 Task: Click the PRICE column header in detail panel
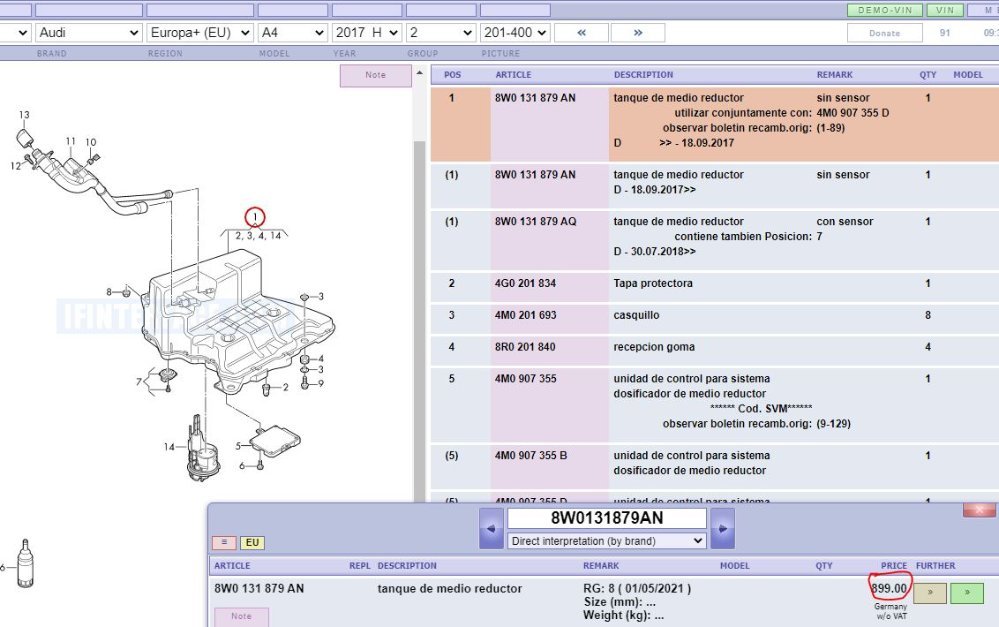pyautogui.click(x=893, y=565)
